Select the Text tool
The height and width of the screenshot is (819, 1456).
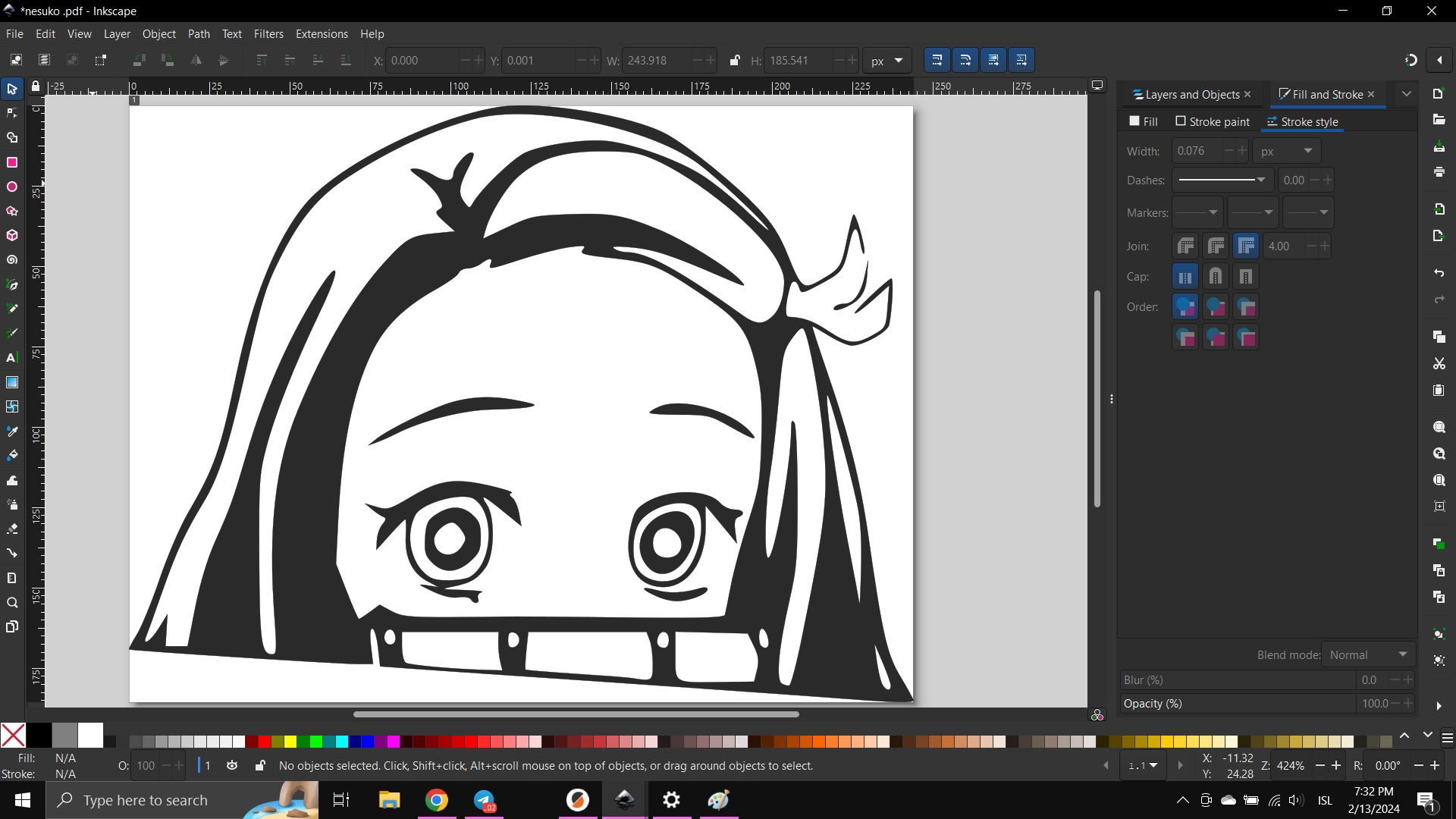click(12, 358)
